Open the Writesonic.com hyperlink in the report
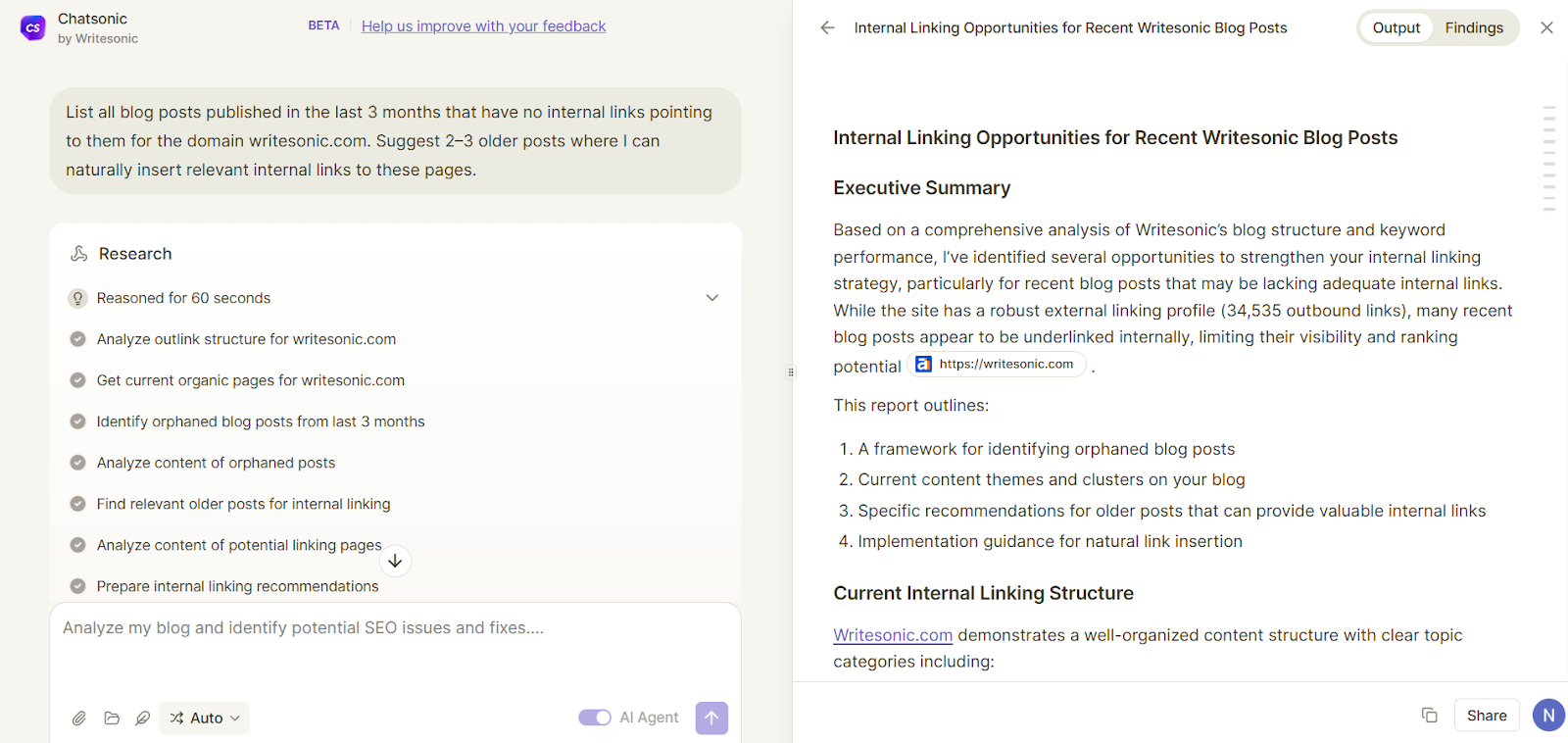1568x743 pixels. tap(893, 635)
